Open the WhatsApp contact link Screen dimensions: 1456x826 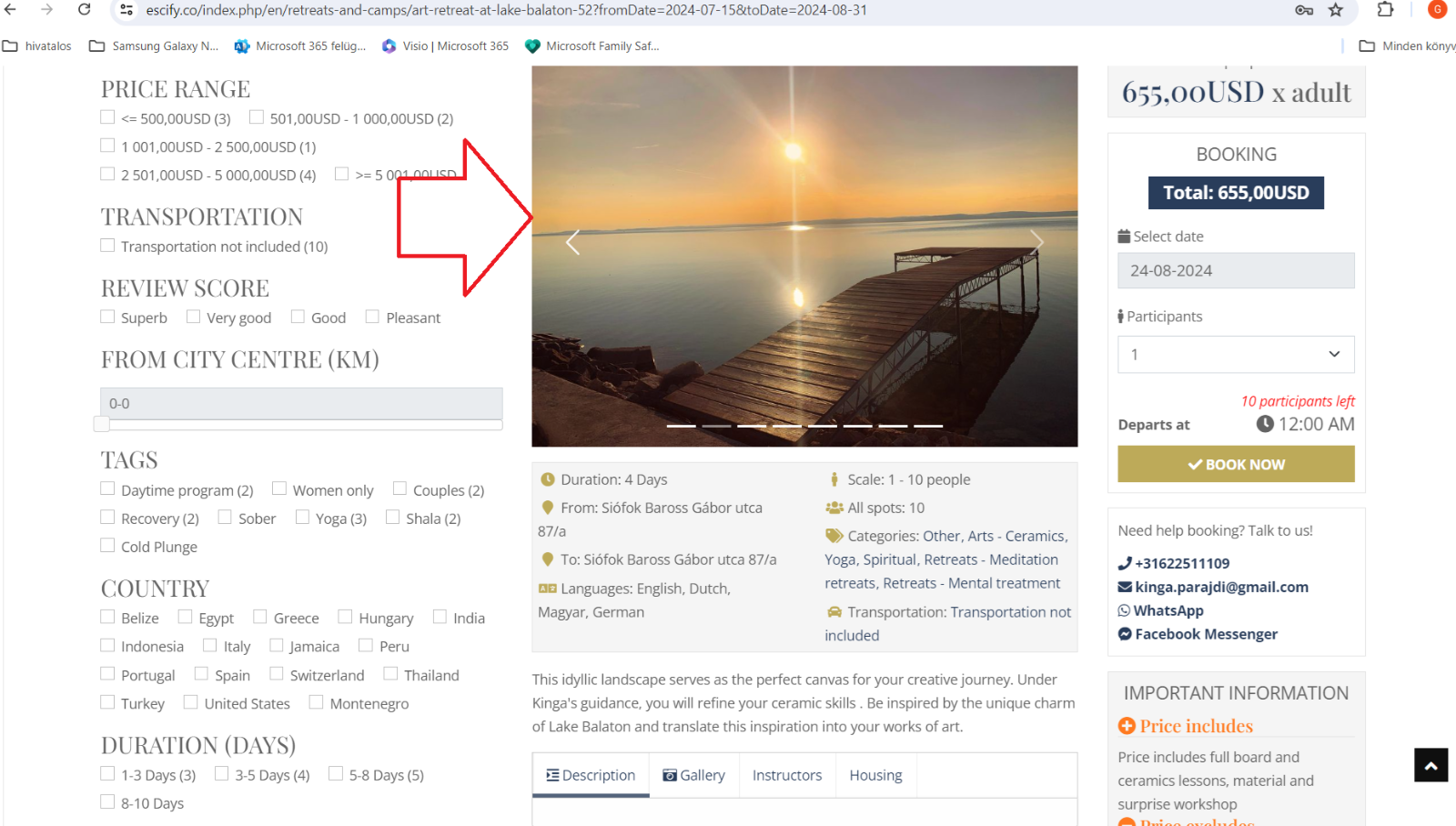pyautogui.click(x=1168, y=610)
